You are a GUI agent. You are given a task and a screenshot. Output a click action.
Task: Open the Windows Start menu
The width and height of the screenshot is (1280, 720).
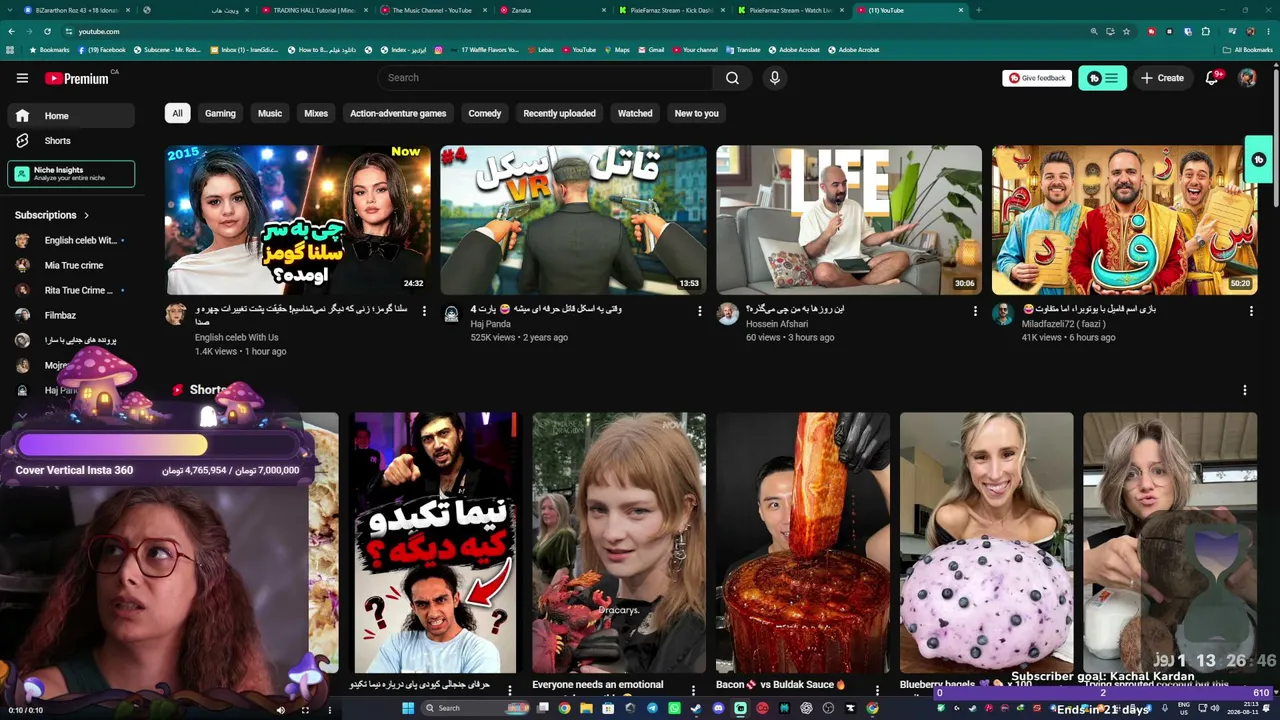pyautogui.click(x=408, y=708)
